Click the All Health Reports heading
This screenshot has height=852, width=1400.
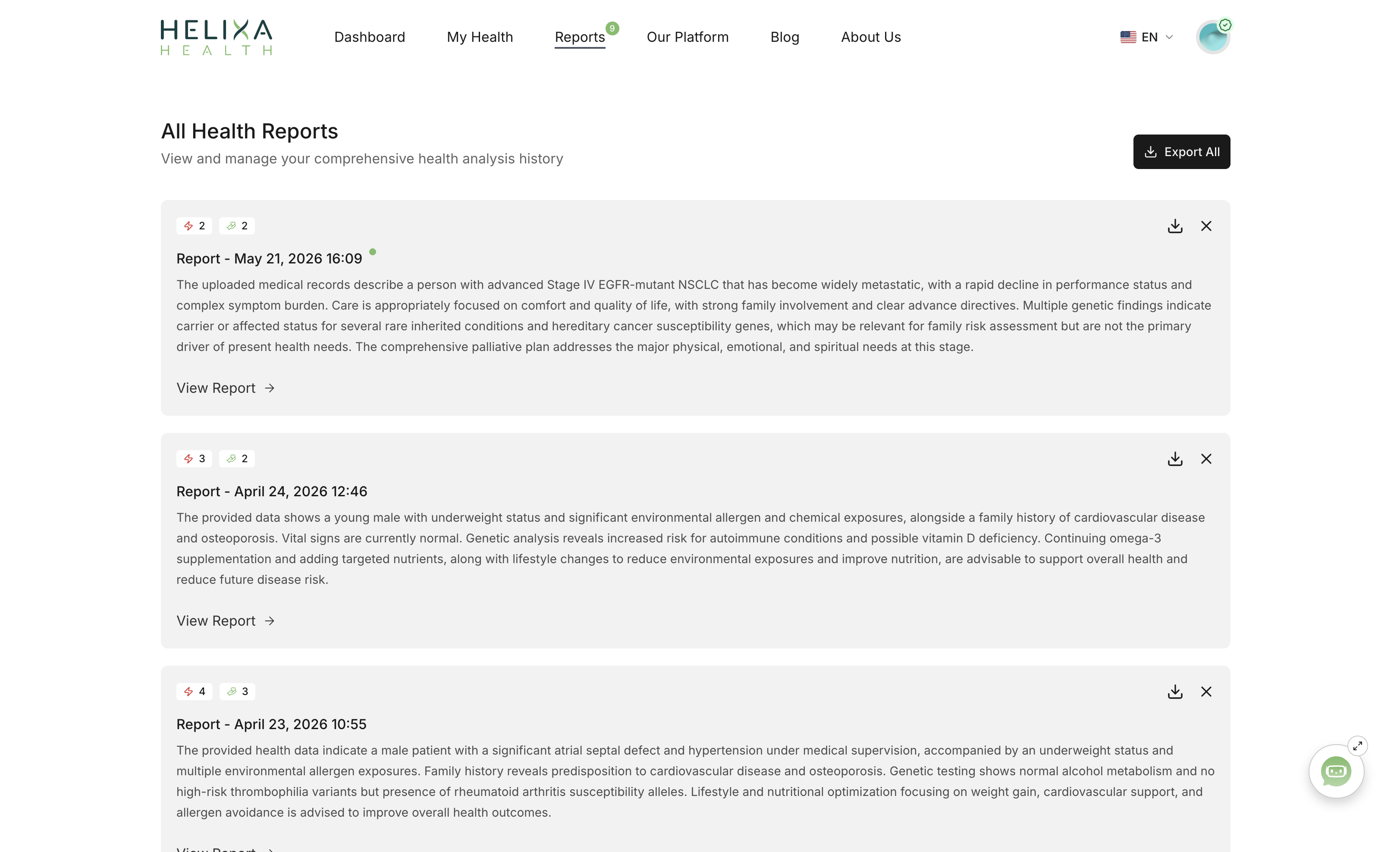pos(249,131)
